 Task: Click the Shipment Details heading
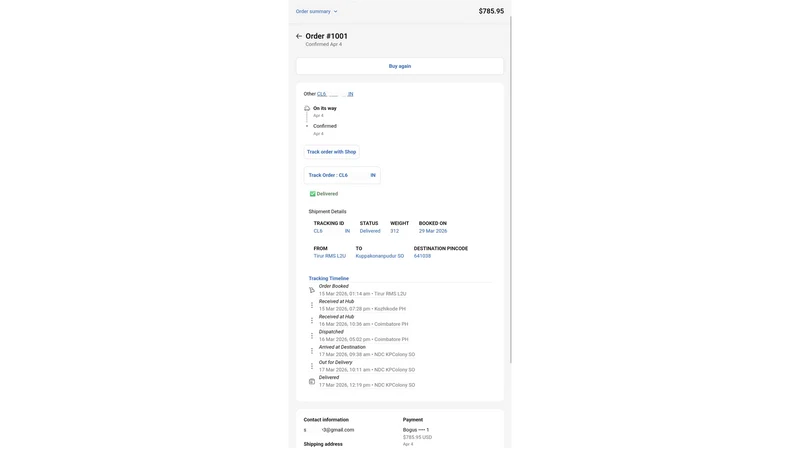(327, 212)
